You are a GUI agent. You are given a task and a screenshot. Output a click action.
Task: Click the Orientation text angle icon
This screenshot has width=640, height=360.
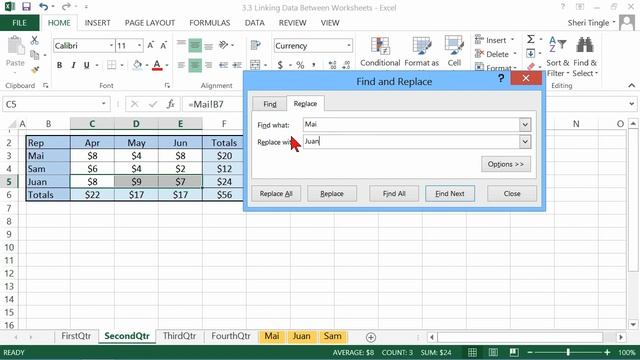(x=223, y=45)
